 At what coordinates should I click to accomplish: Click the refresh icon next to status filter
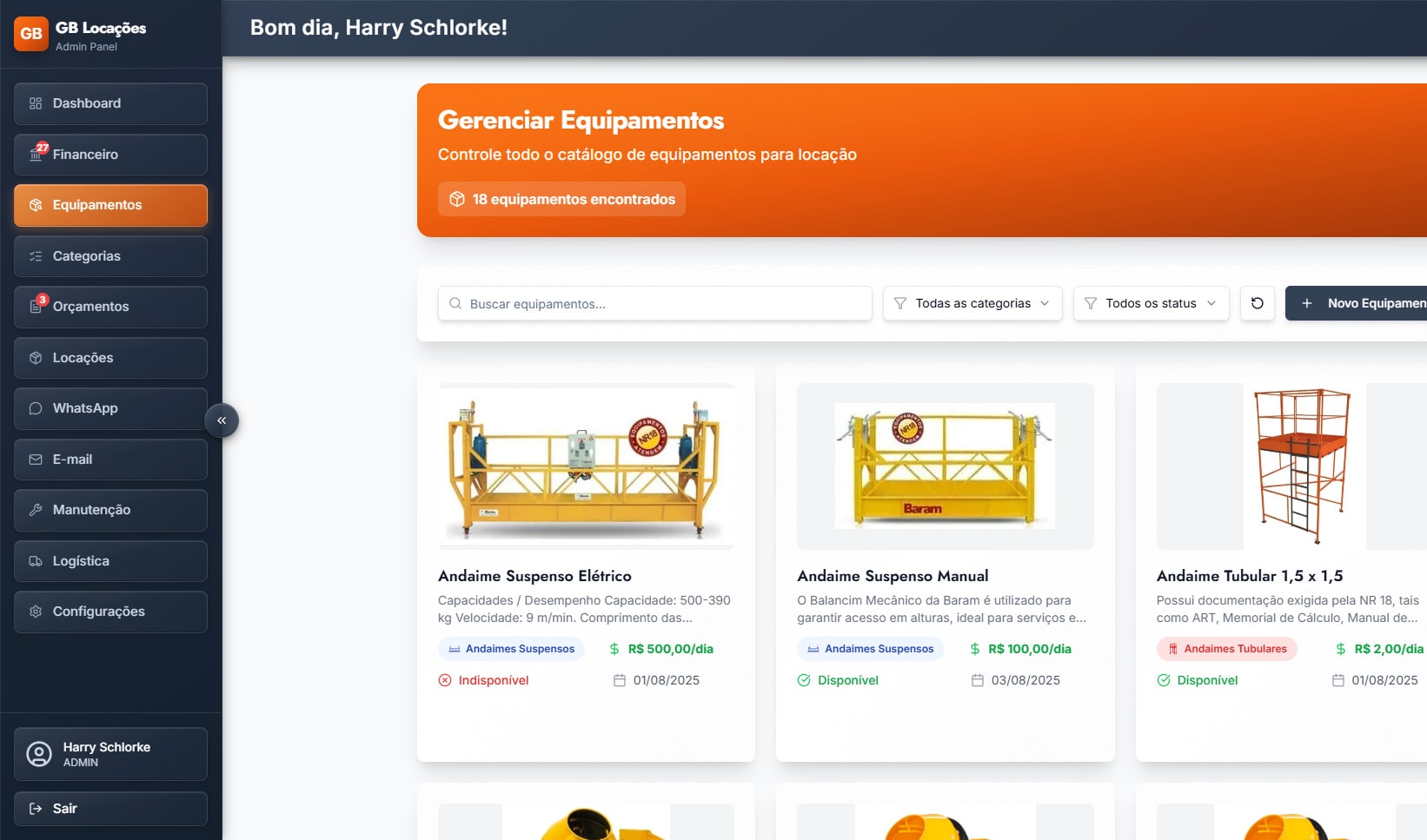click(x=1257, y=303)
